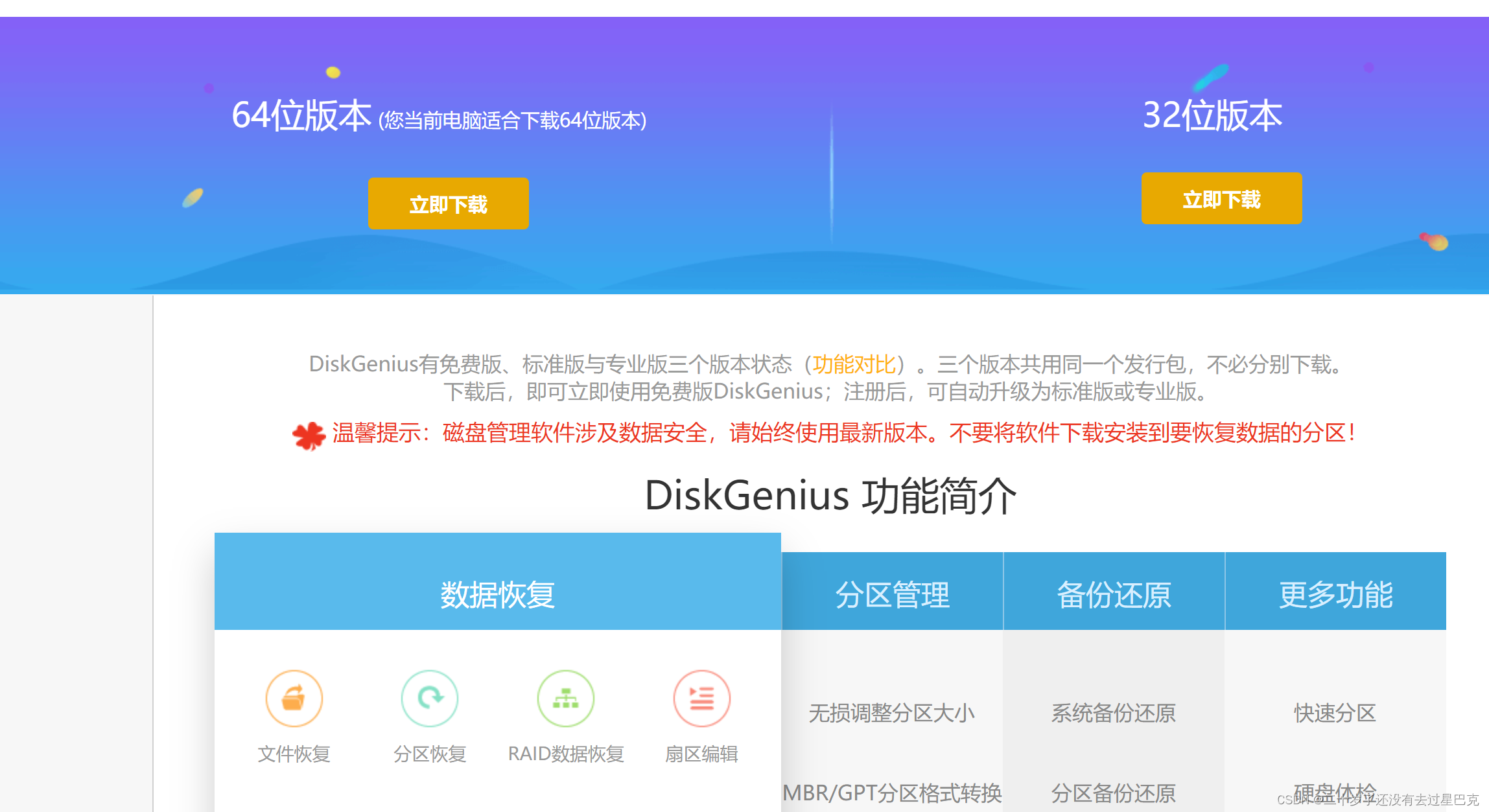Download the 32-bit version now
Screen dimensions: 1489x812
tap(1221, 199)
